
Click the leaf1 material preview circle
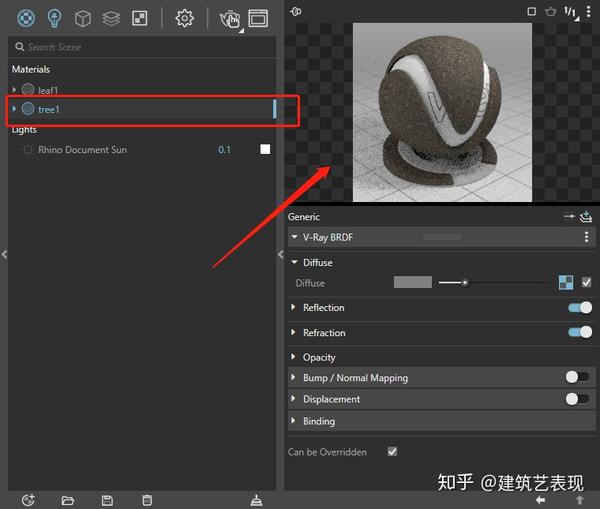(28, 90)
